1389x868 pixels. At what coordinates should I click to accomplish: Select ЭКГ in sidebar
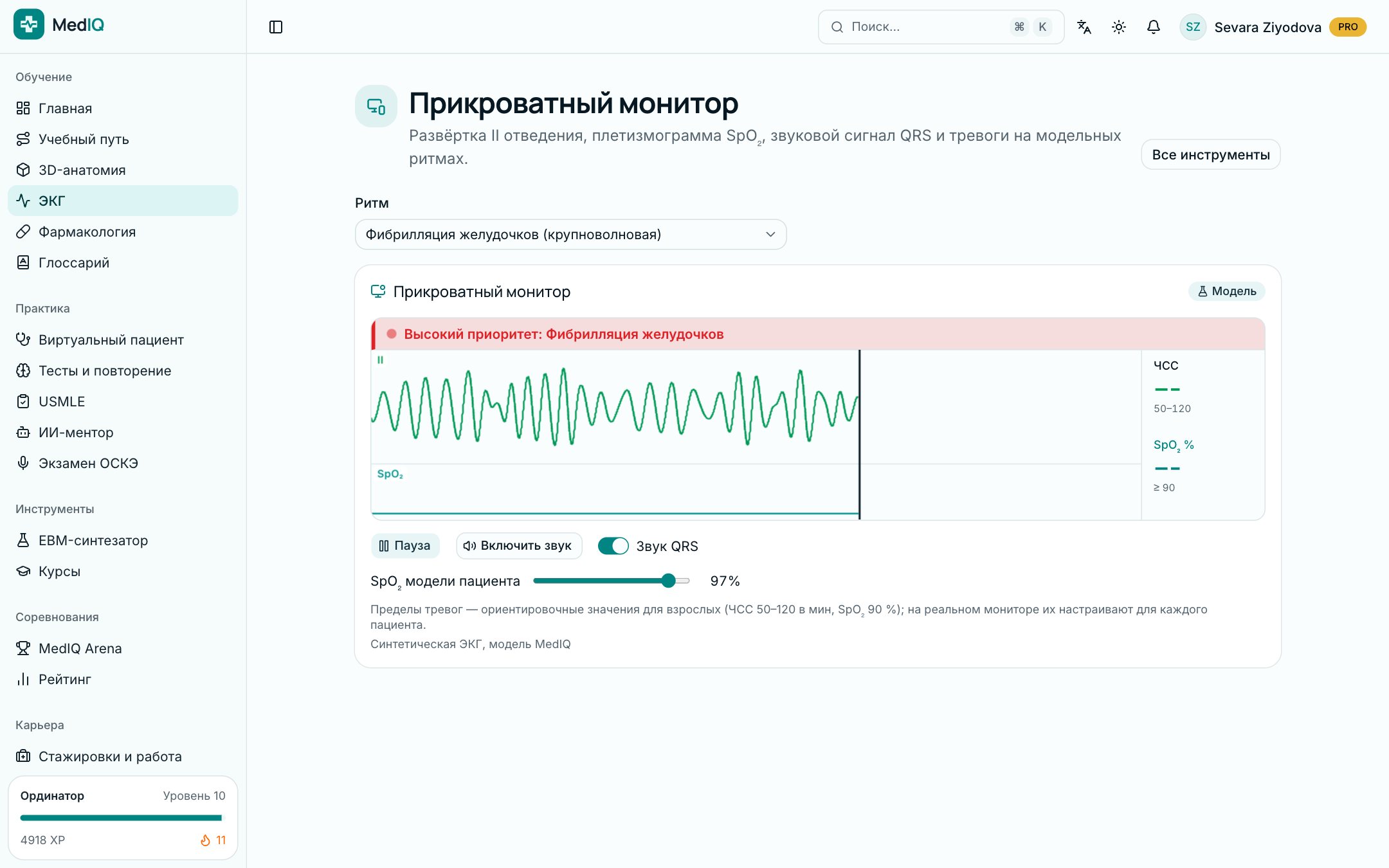(x=123, y=201)
